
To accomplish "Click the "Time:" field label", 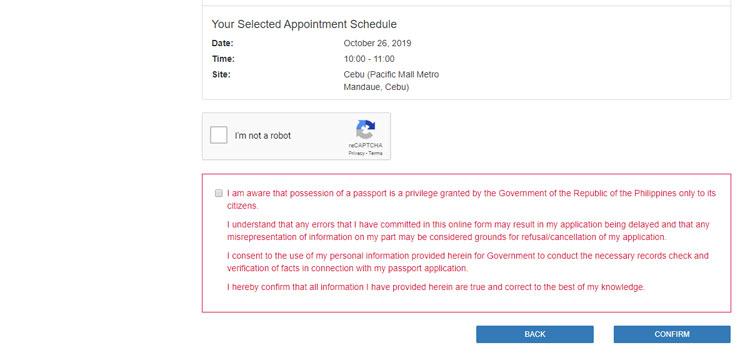I will (x=223, y=59).
